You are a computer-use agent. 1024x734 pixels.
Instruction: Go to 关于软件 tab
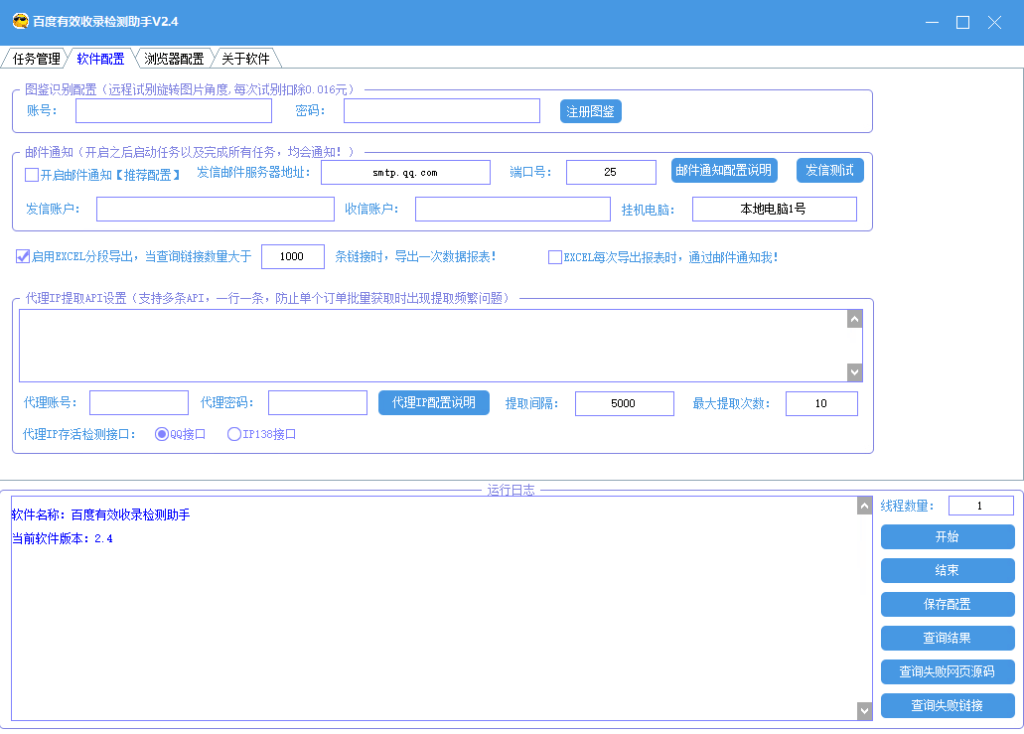tap(245, 59)
